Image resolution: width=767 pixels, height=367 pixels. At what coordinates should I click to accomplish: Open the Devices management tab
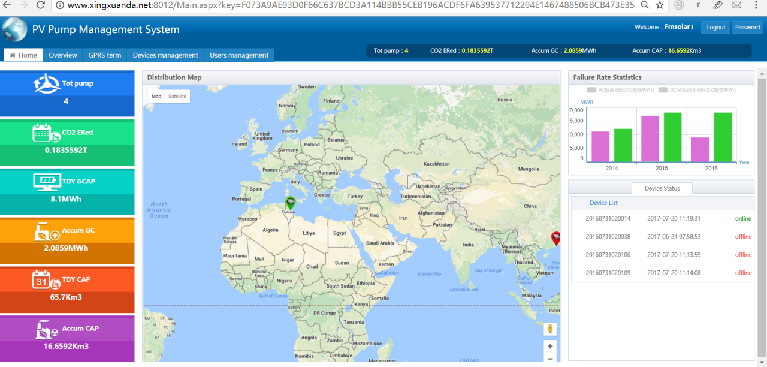(x=165, y=55)
